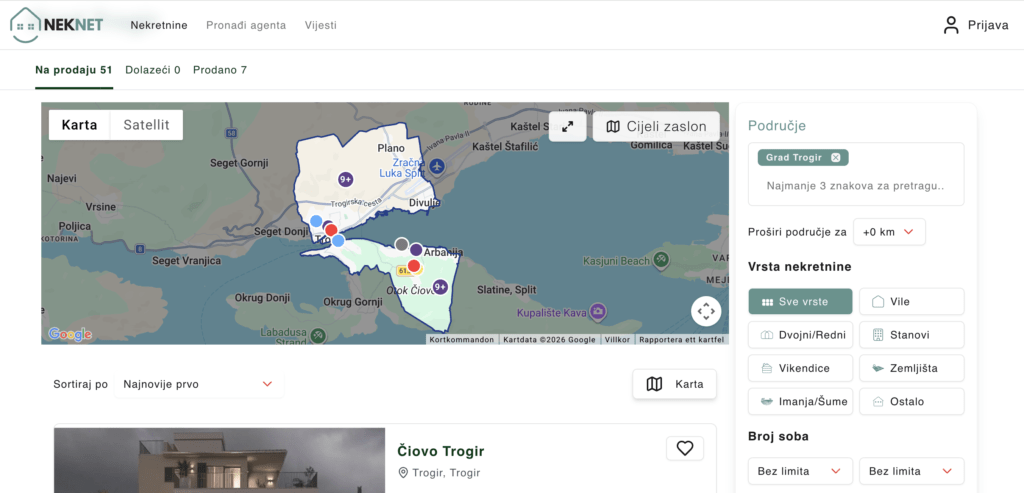Open the Prodano 7 tab
The image size is (1024, 493).
220,70
